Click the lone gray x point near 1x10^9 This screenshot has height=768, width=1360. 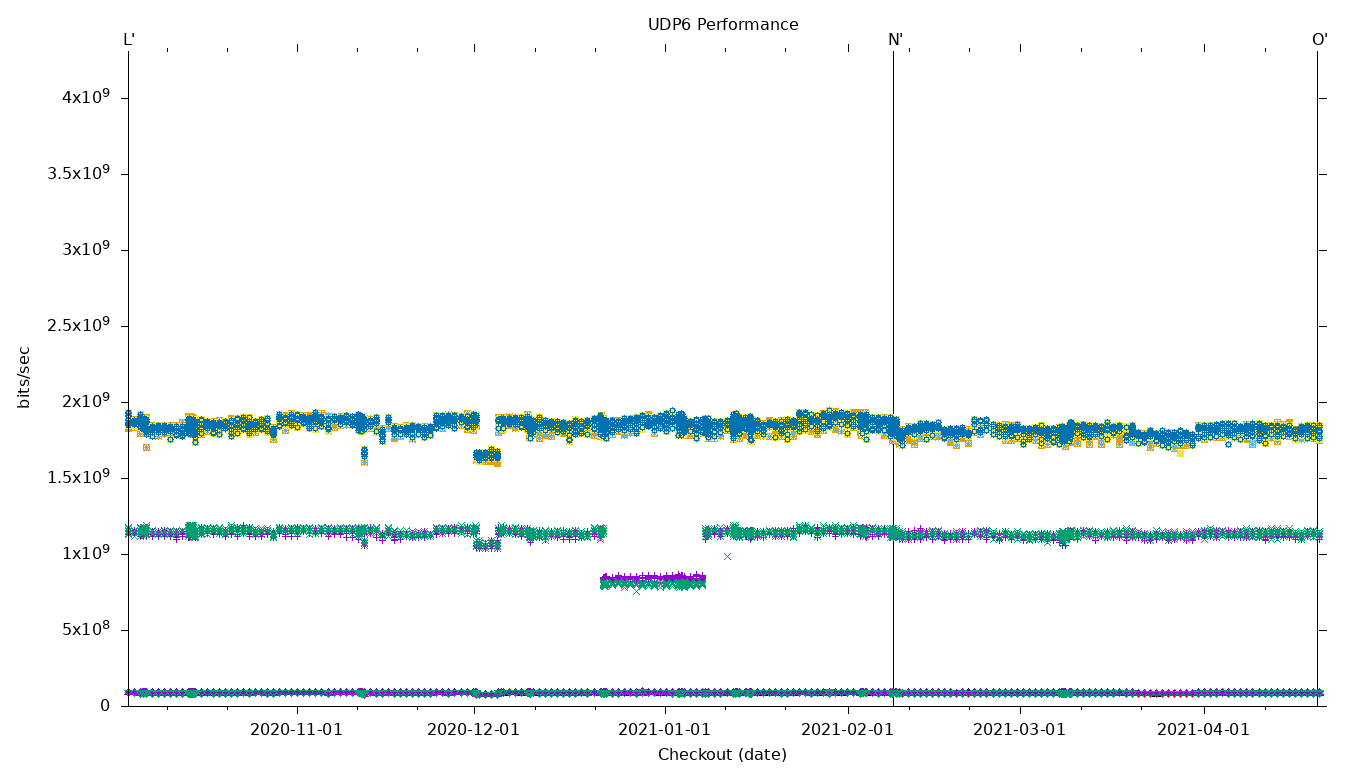point(727,556)
